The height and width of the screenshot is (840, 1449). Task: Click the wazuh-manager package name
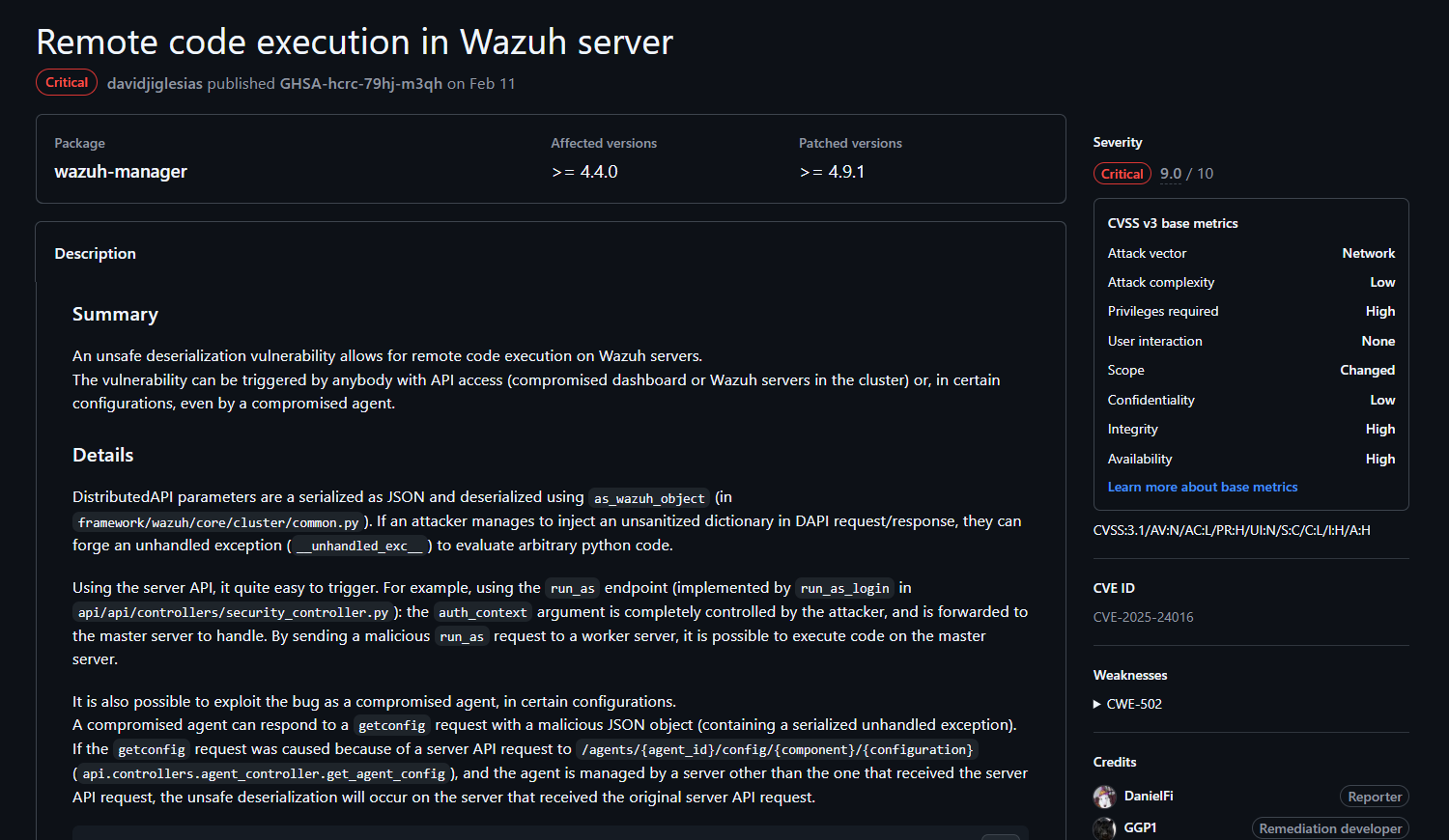121,172
